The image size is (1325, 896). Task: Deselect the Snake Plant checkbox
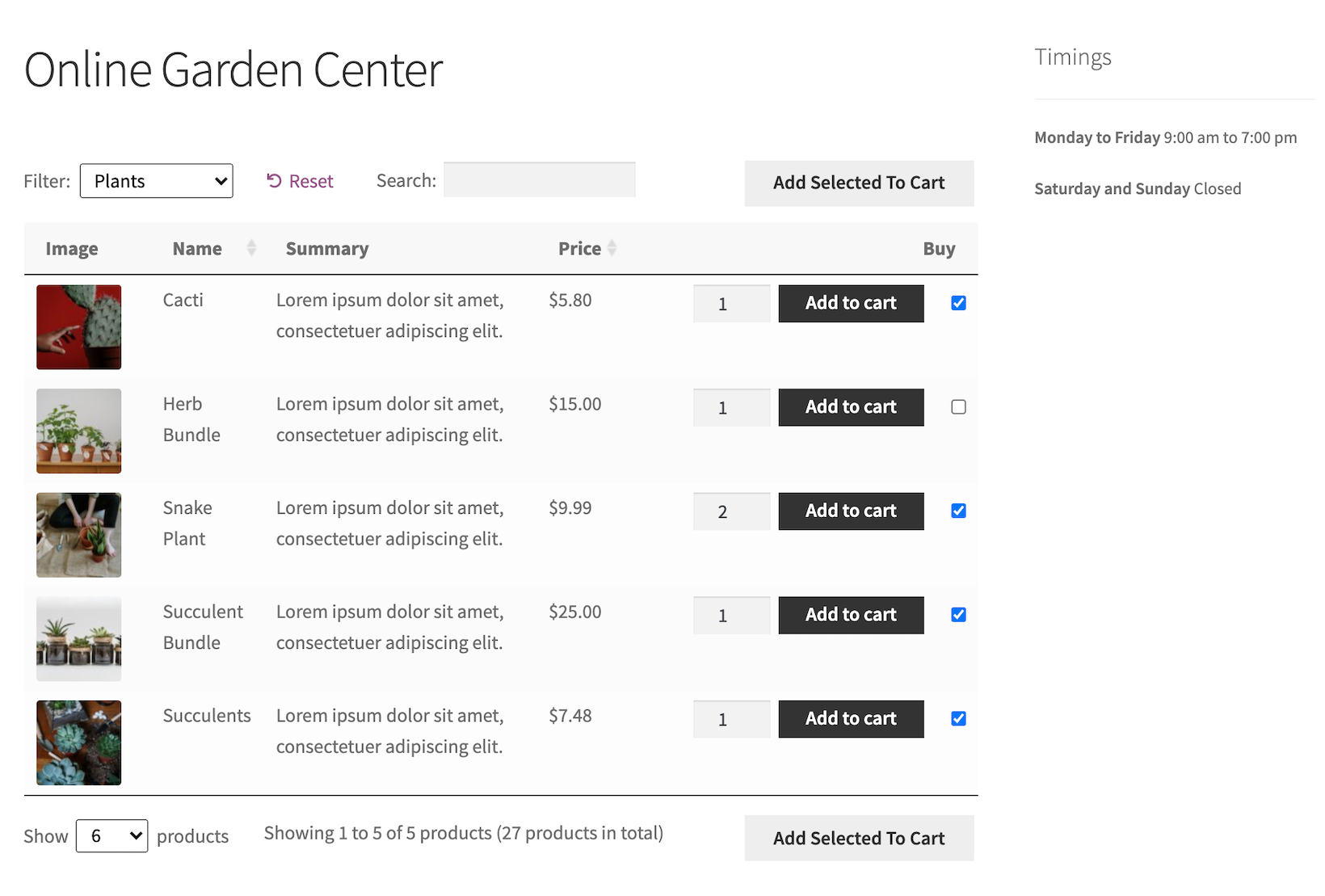(x=958, y=511)
